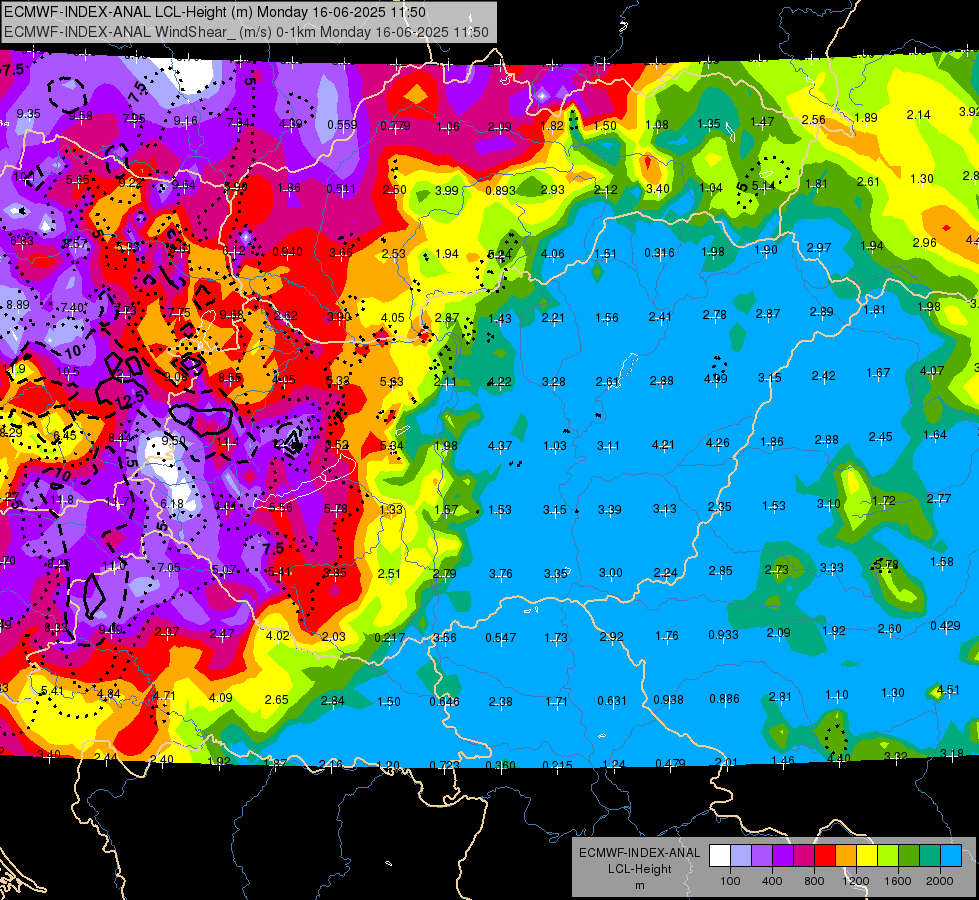979x900 pixels.
Task: Click the wind shear value 0.559
Action: (342, 125)
